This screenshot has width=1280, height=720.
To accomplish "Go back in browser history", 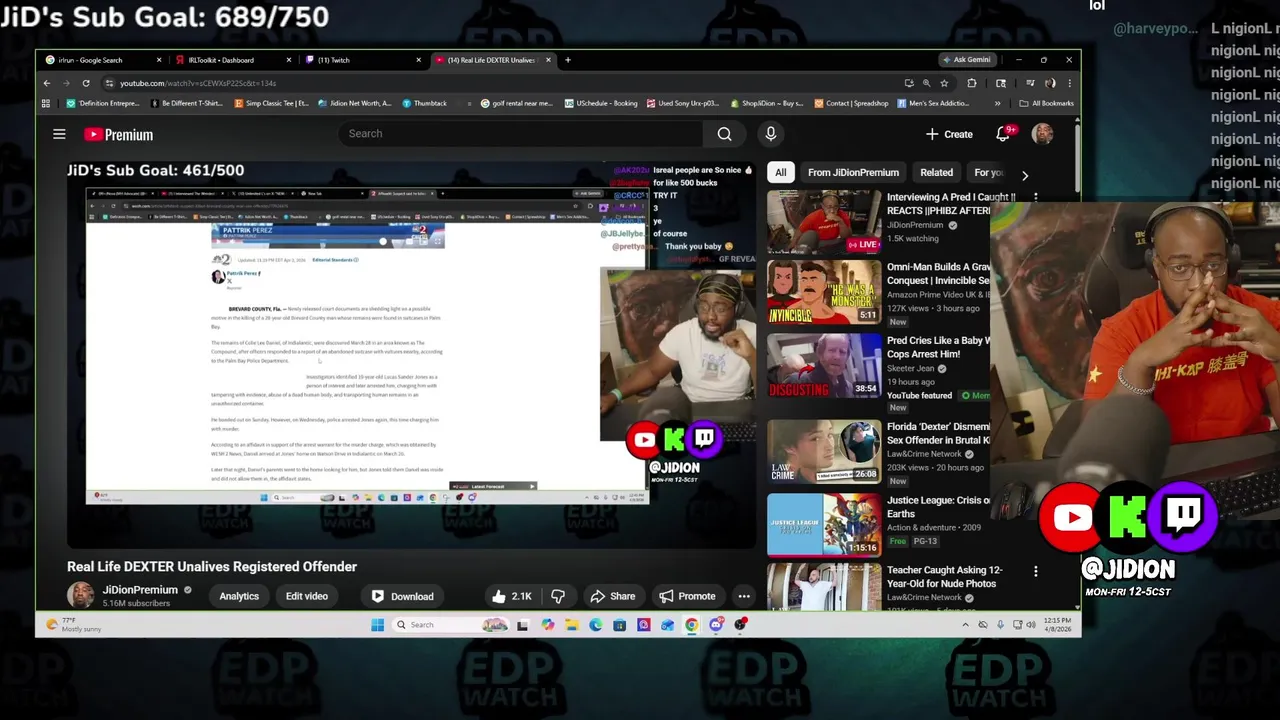I will (47, 83).
